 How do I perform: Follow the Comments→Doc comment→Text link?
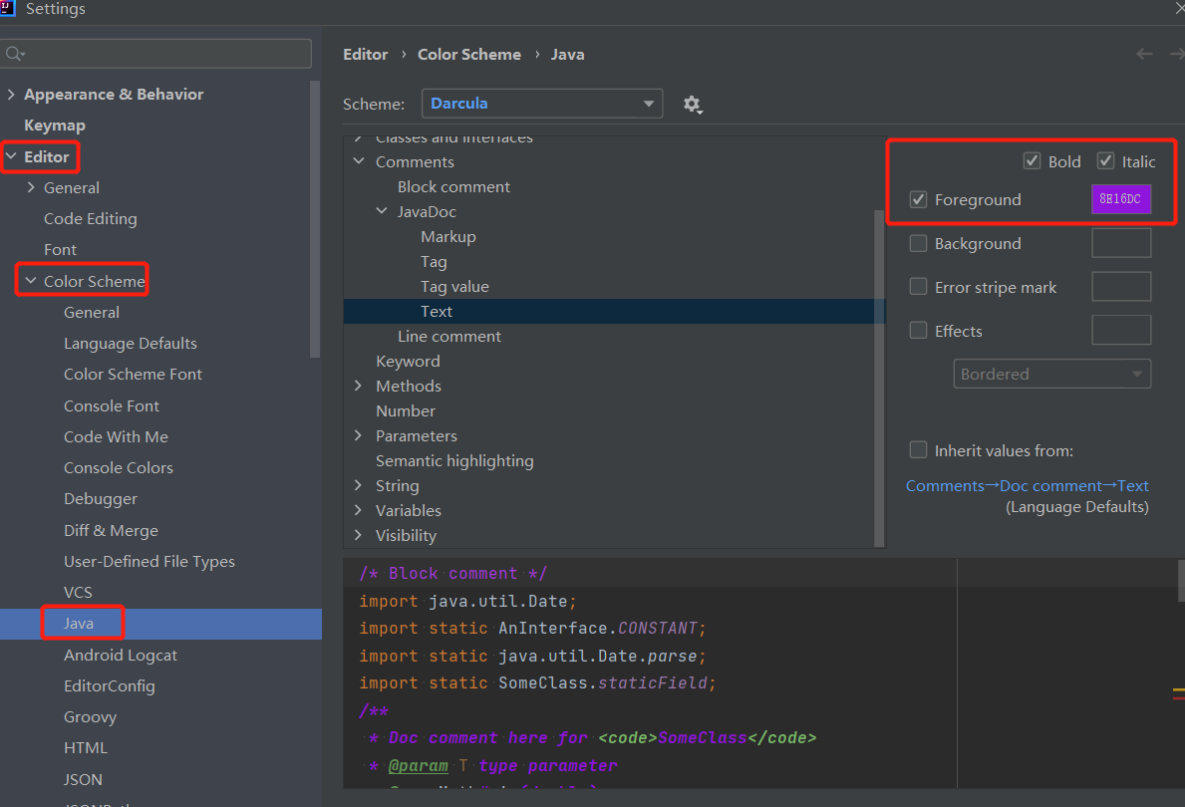click(1026, 486)
